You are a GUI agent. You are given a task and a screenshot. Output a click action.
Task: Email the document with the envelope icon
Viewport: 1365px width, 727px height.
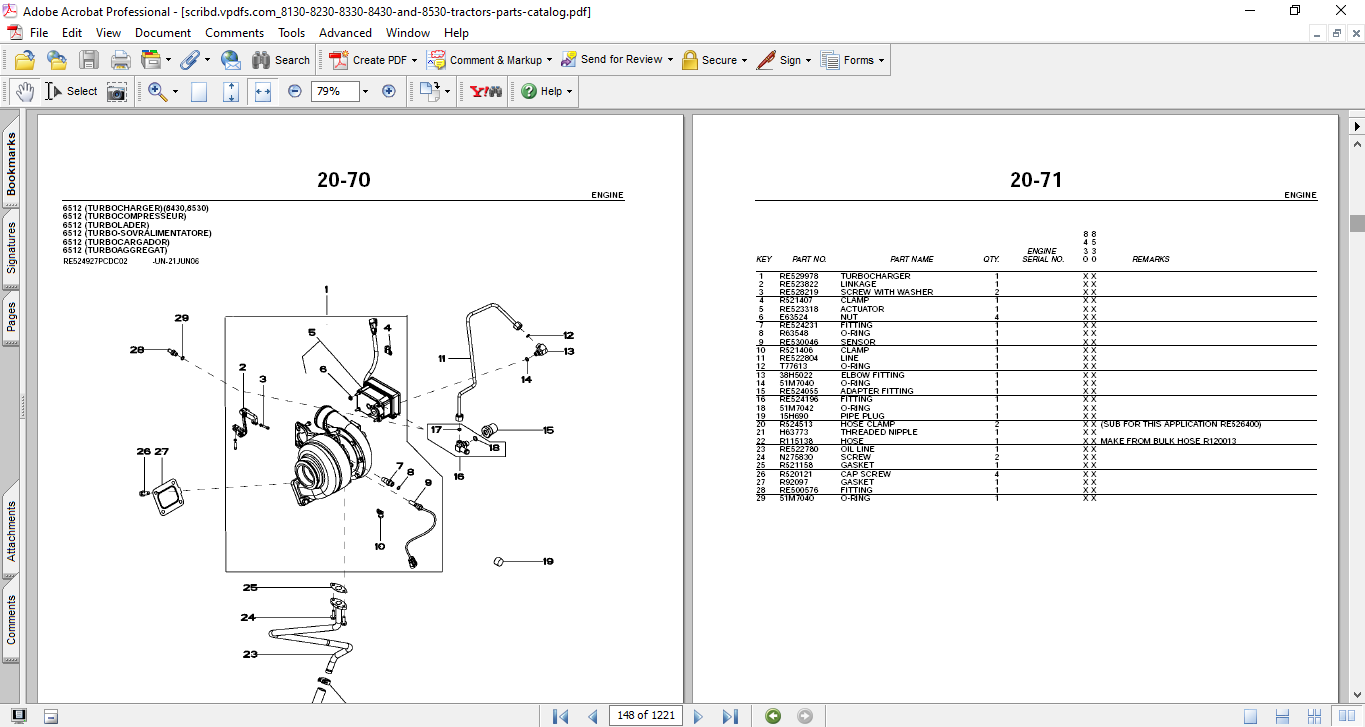pyautogui.click(x=230, y=60)
